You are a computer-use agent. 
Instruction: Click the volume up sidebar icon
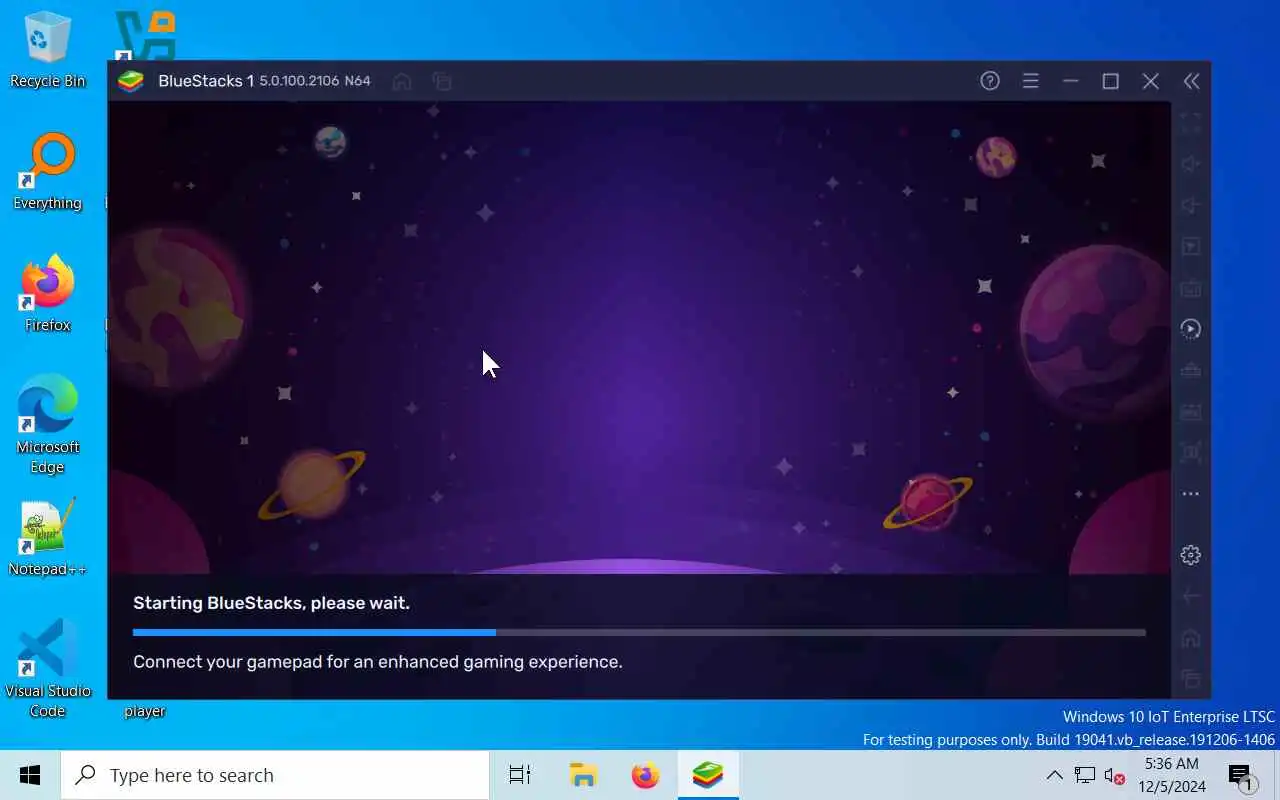(x=1190, y=164)
